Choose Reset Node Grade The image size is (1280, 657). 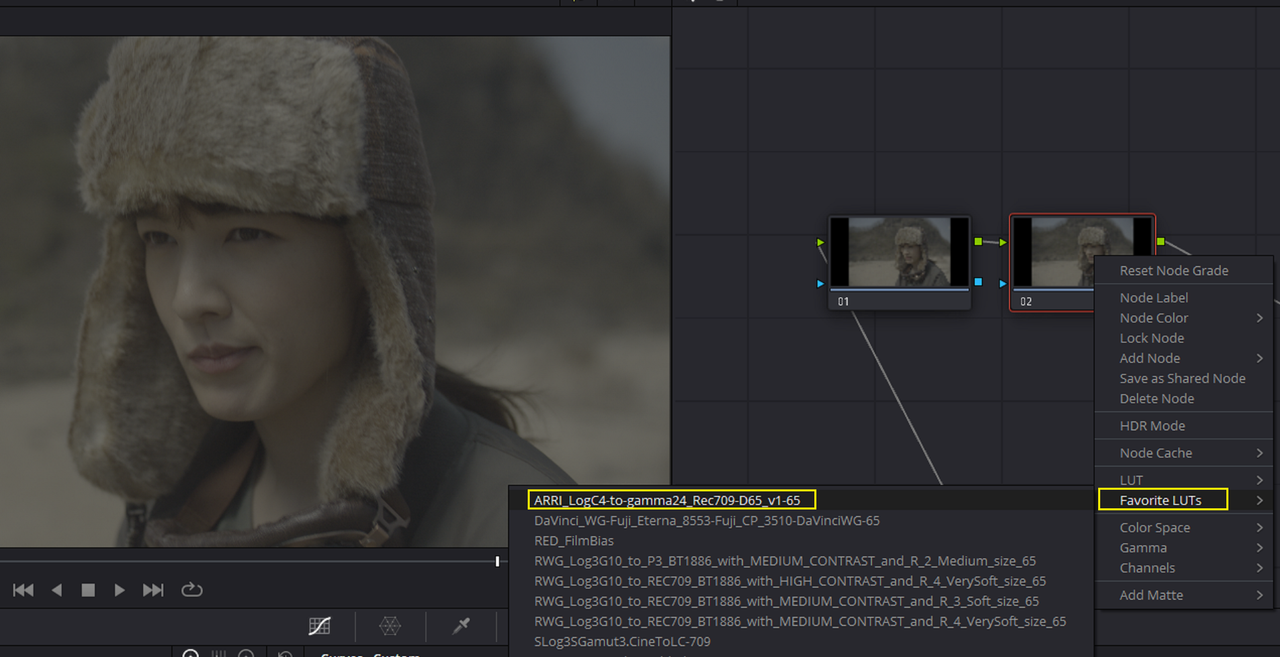[1174, 271]
